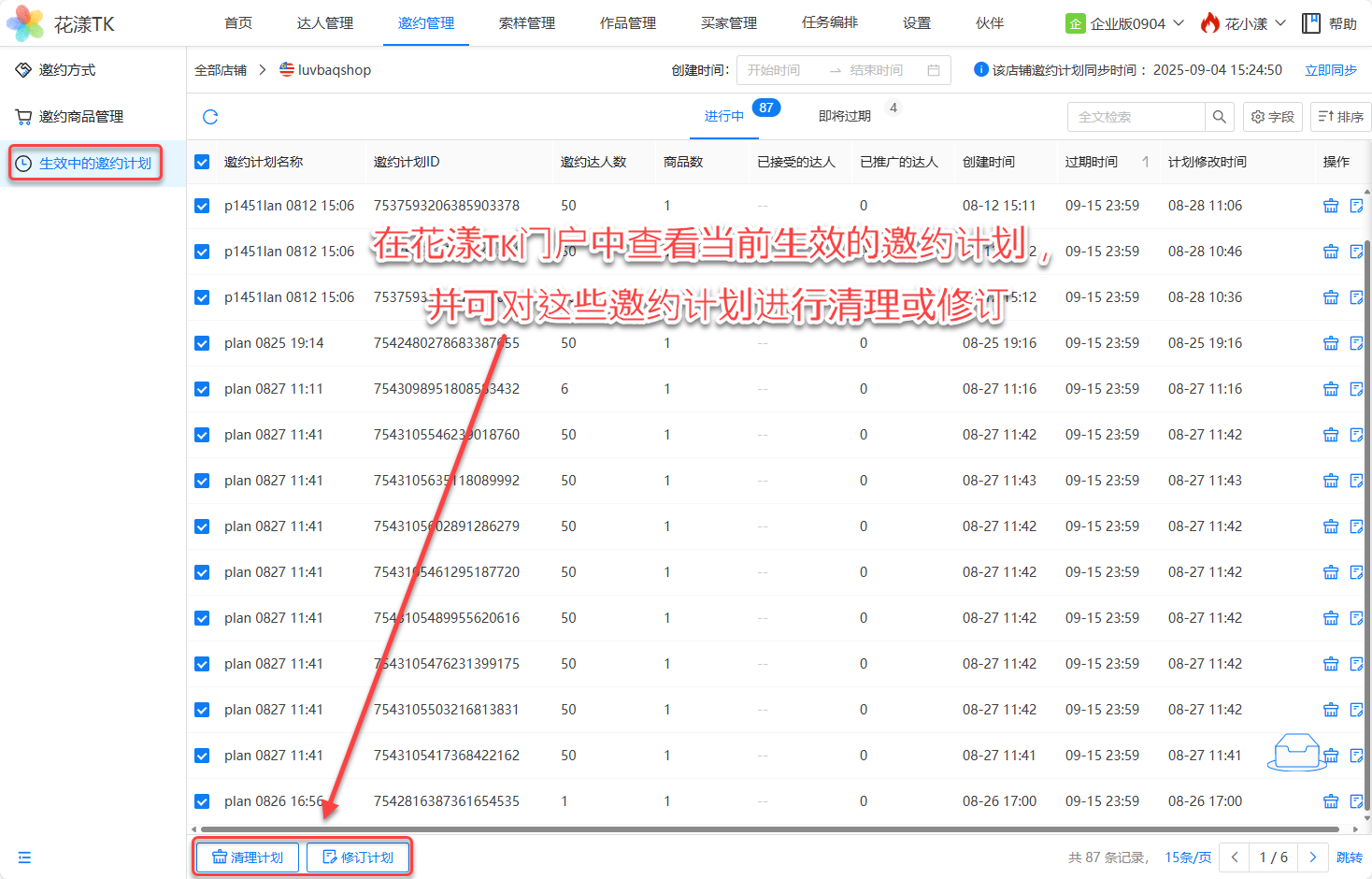
Task: Open the 15条/页 page size selector
Action: (x=1187, y=857)
